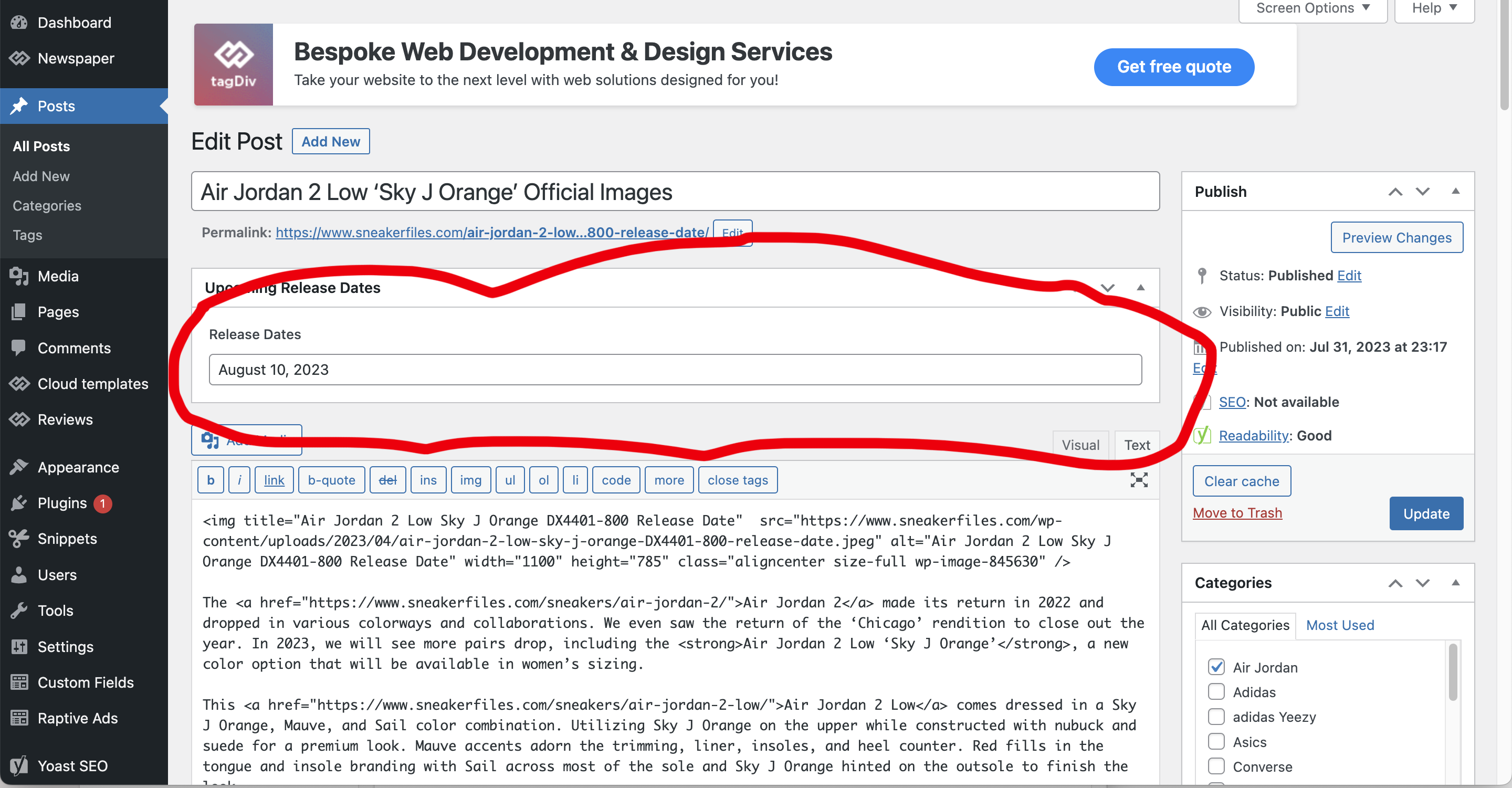The image size is (1512, 788).
Task: Move the Publish box up
Action: pyautogui.click(x=1395, y=192)
